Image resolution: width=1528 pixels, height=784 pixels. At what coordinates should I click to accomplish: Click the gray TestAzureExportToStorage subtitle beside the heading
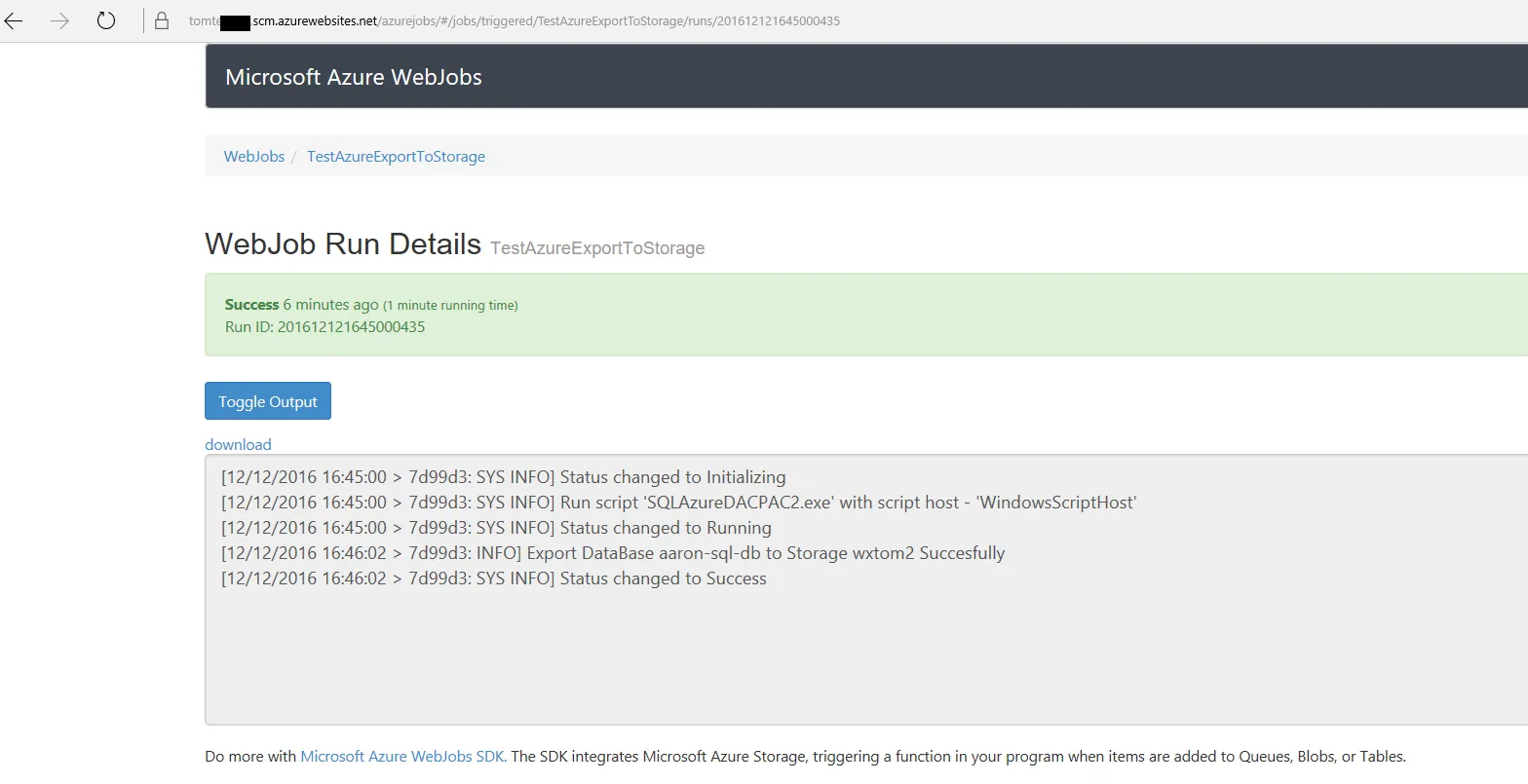(x=597, y=248)
